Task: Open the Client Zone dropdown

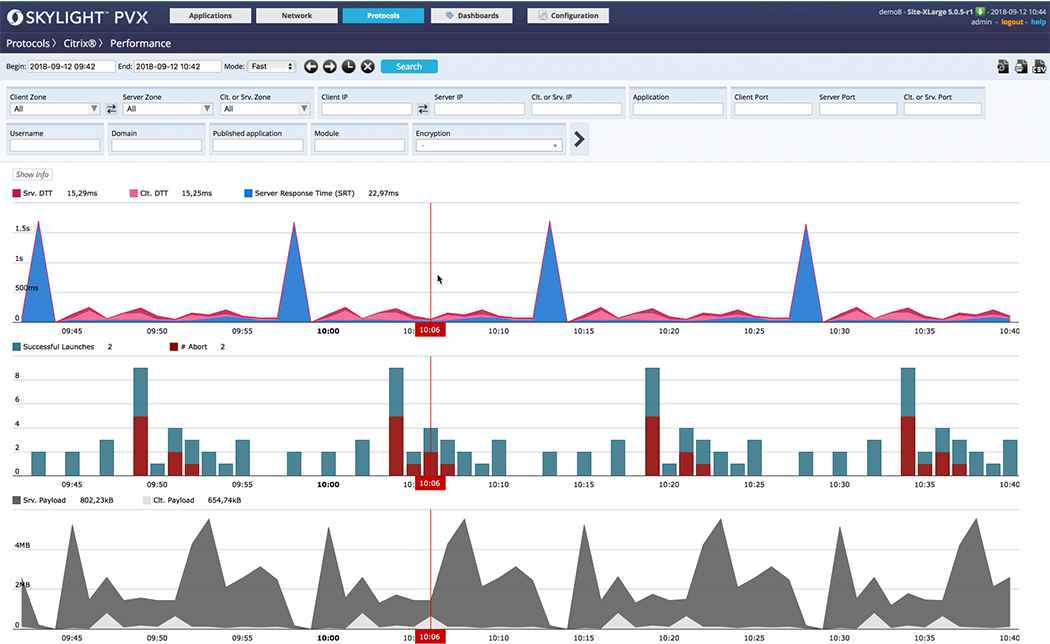Action: click(x=54, y=108)
